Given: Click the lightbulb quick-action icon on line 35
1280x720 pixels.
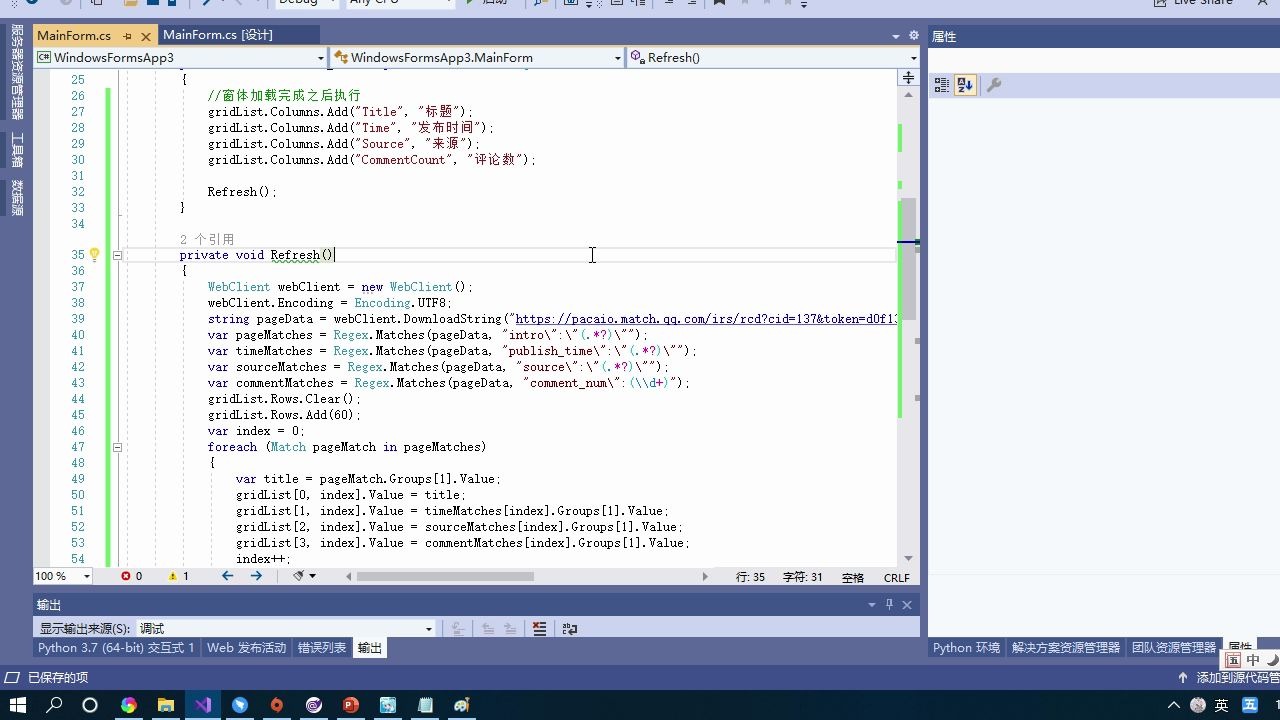Looking at the screenshot, I should (95, 255).
